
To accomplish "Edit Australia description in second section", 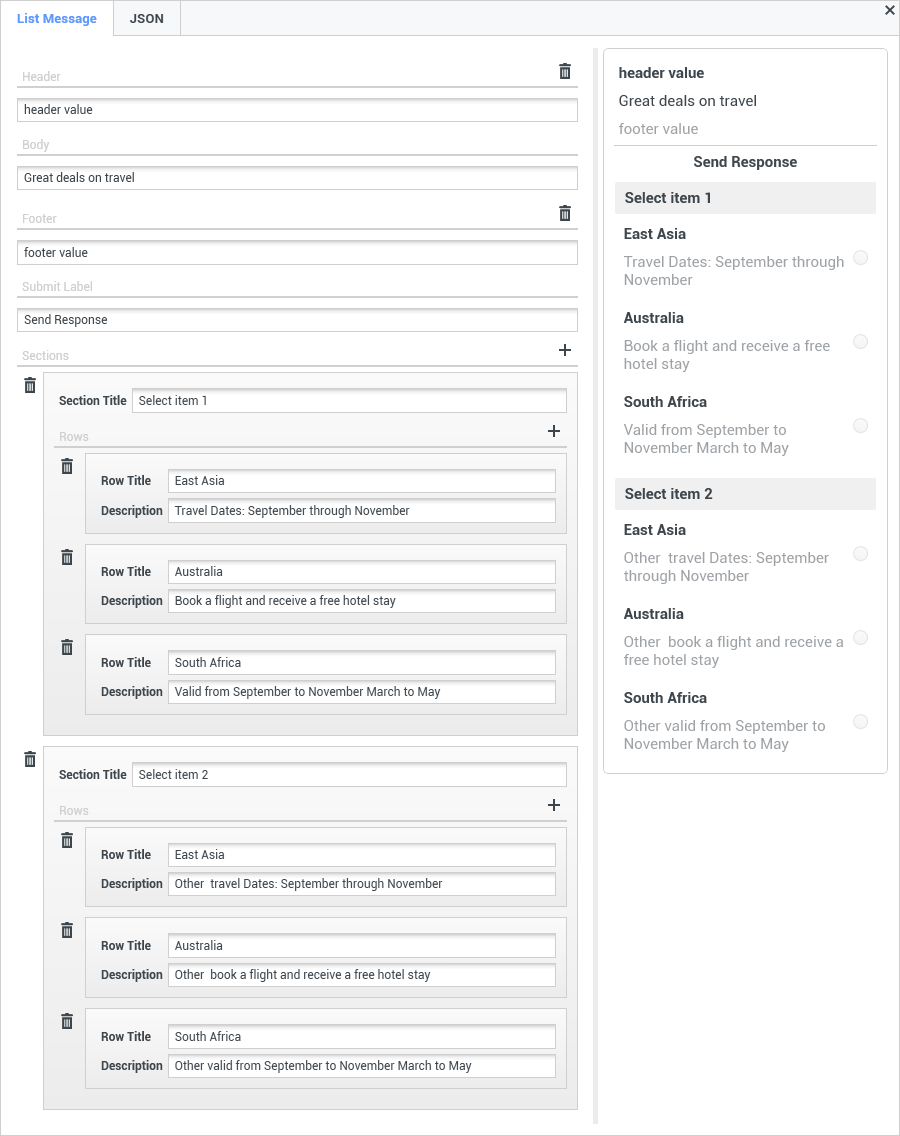I will pyautogui.click(x=361, y=975).
